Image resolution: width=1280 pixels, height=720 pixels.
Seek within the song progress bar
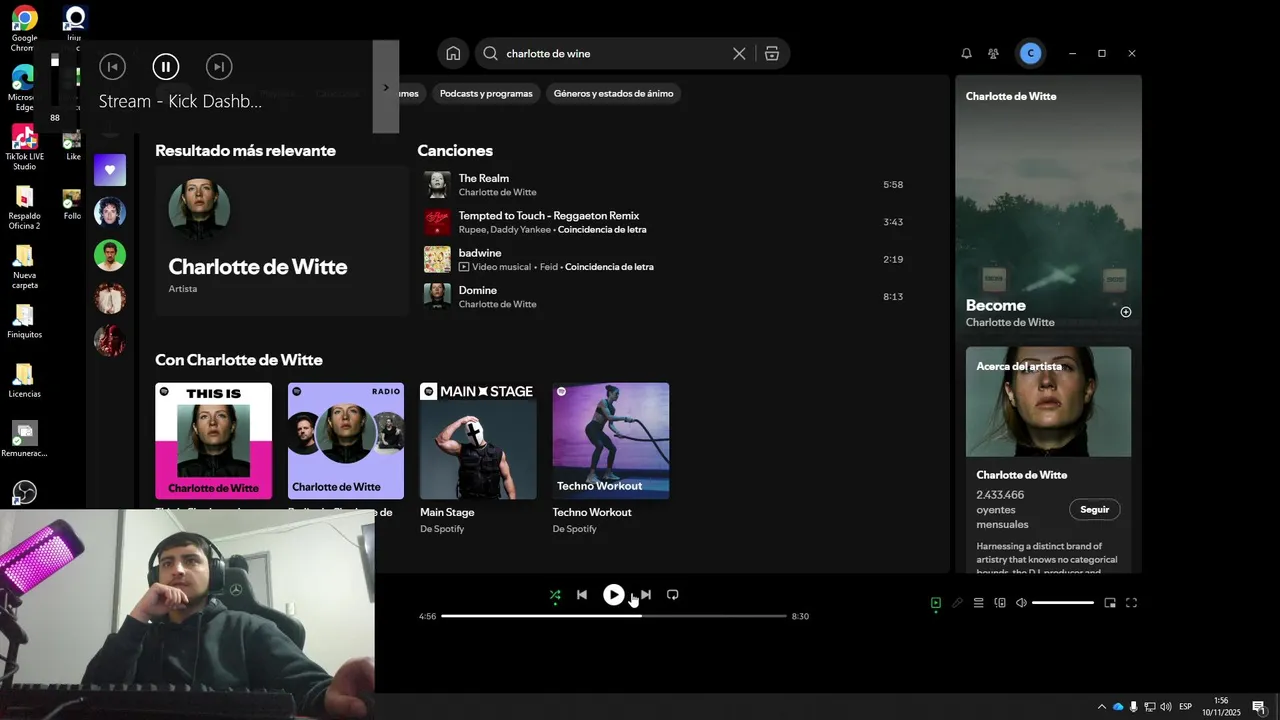pyautogui.click(x=615, y=616)
